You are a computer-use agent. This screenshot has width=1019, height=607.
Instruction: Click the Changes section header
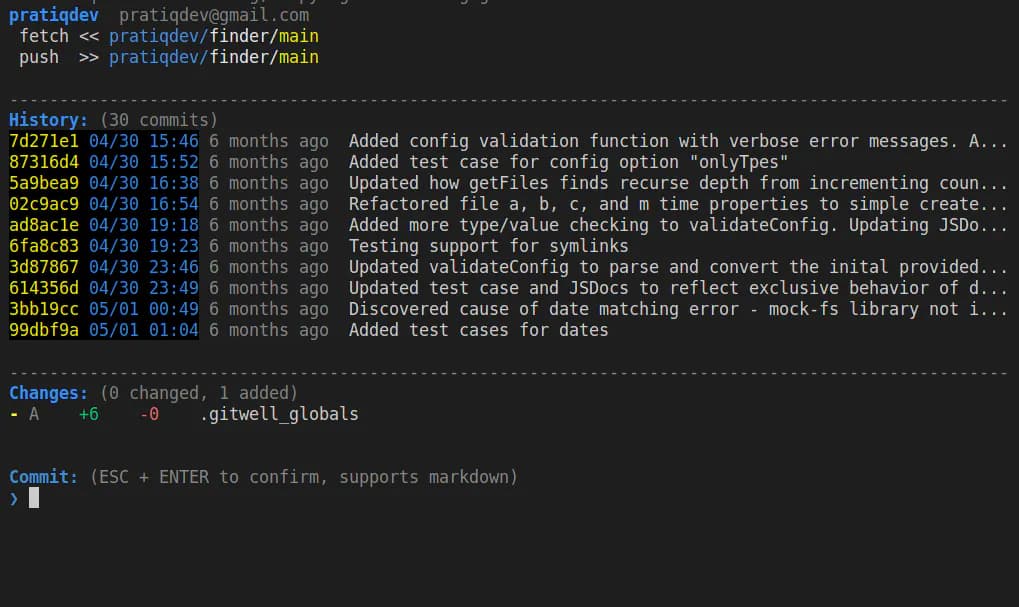(x=48, y=393)
